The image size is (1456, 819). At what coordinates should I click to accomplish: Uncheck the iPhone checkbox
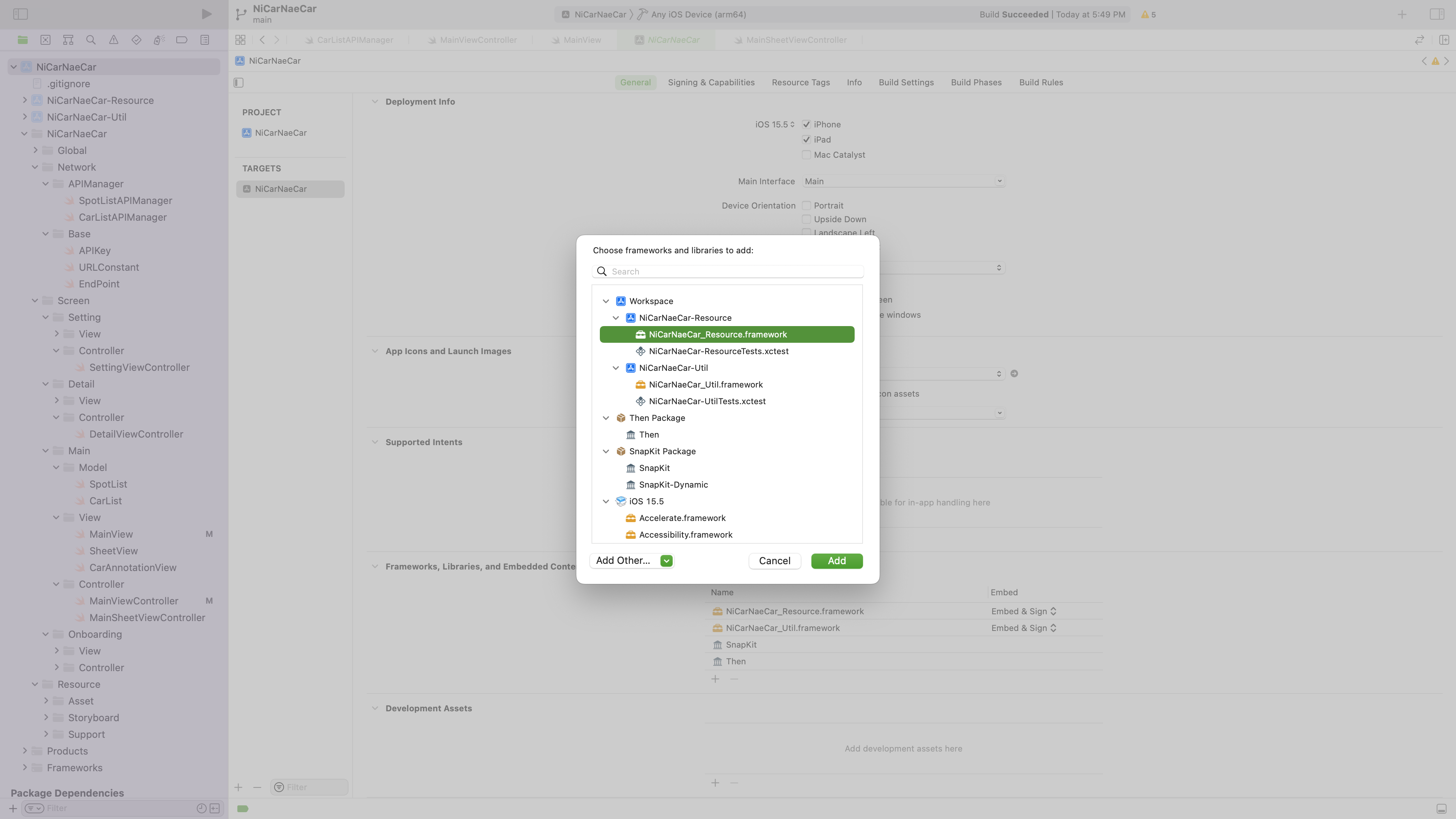click(806, 124)
